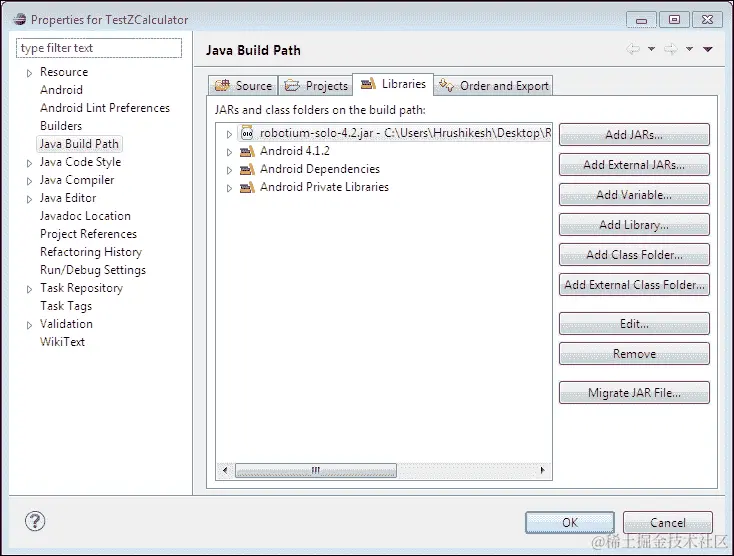Expand the Task Repository node
This screenshot has width=734, height=556.
click(29, 289)
